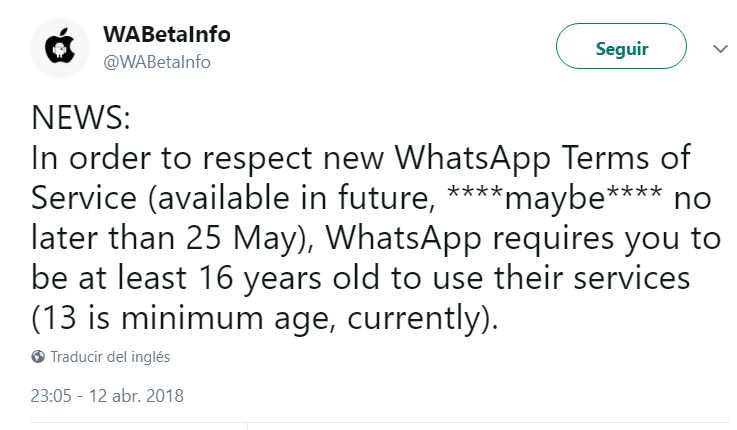
Task: Click the WABetaInfo profile avatar
Action: tap(59, 47)
